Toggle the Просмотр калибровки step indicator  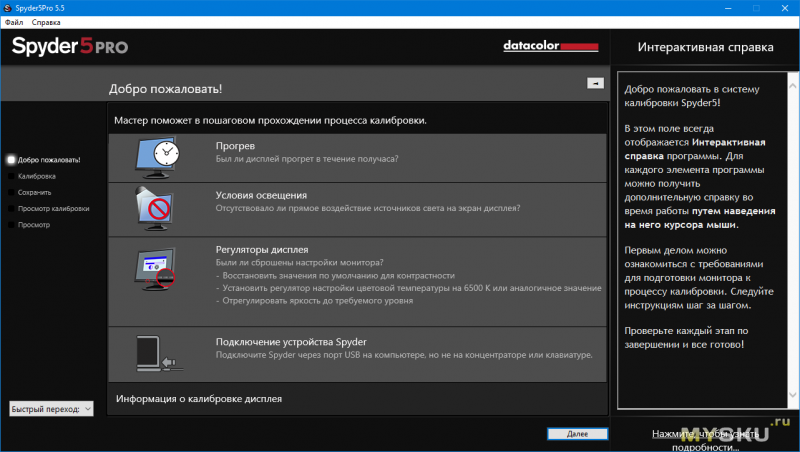11,209
